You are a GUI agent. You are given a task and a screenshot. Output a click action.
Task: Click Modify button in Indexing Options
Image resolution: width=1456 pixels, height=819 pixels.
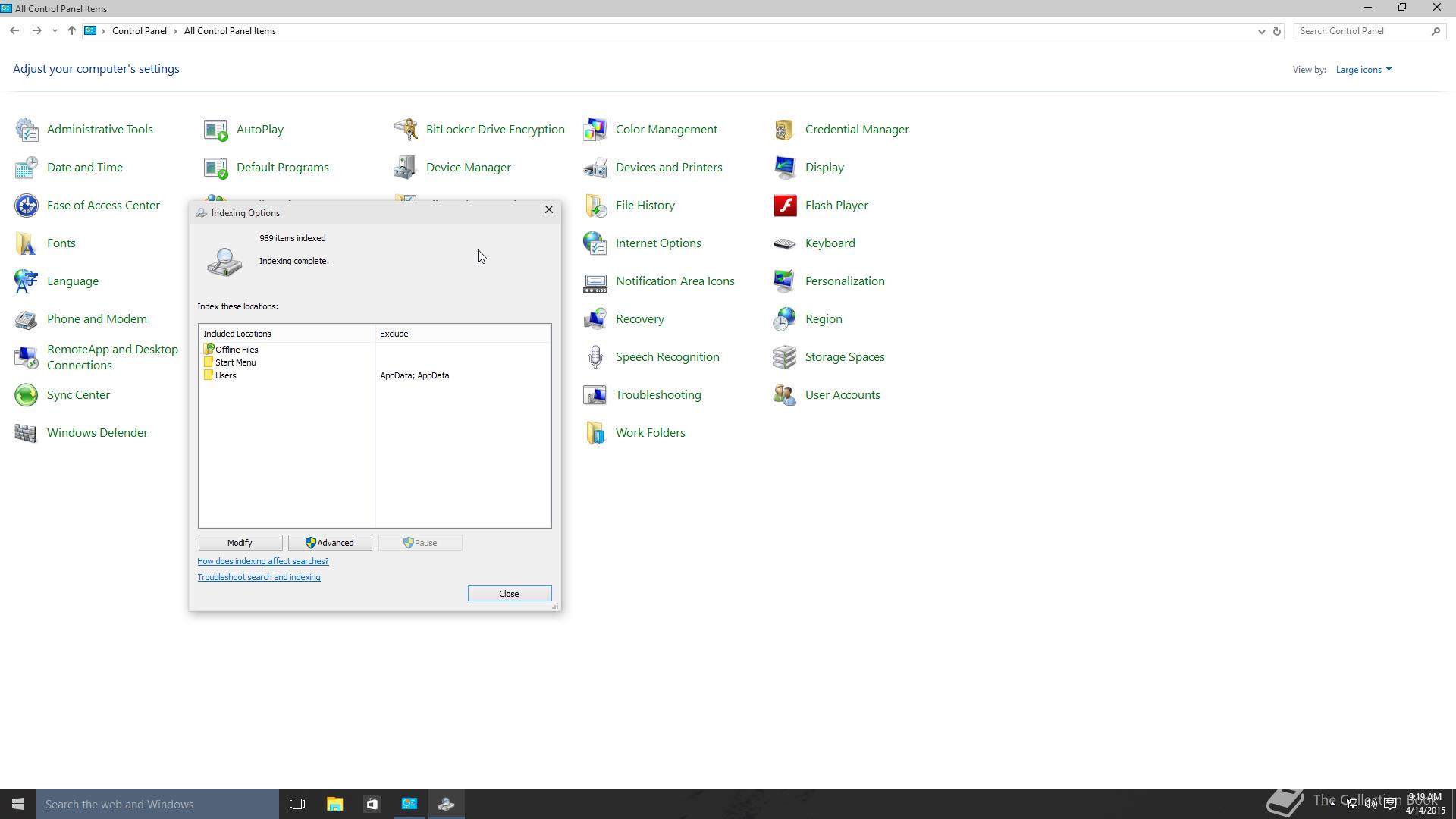(x=240, y=543)
